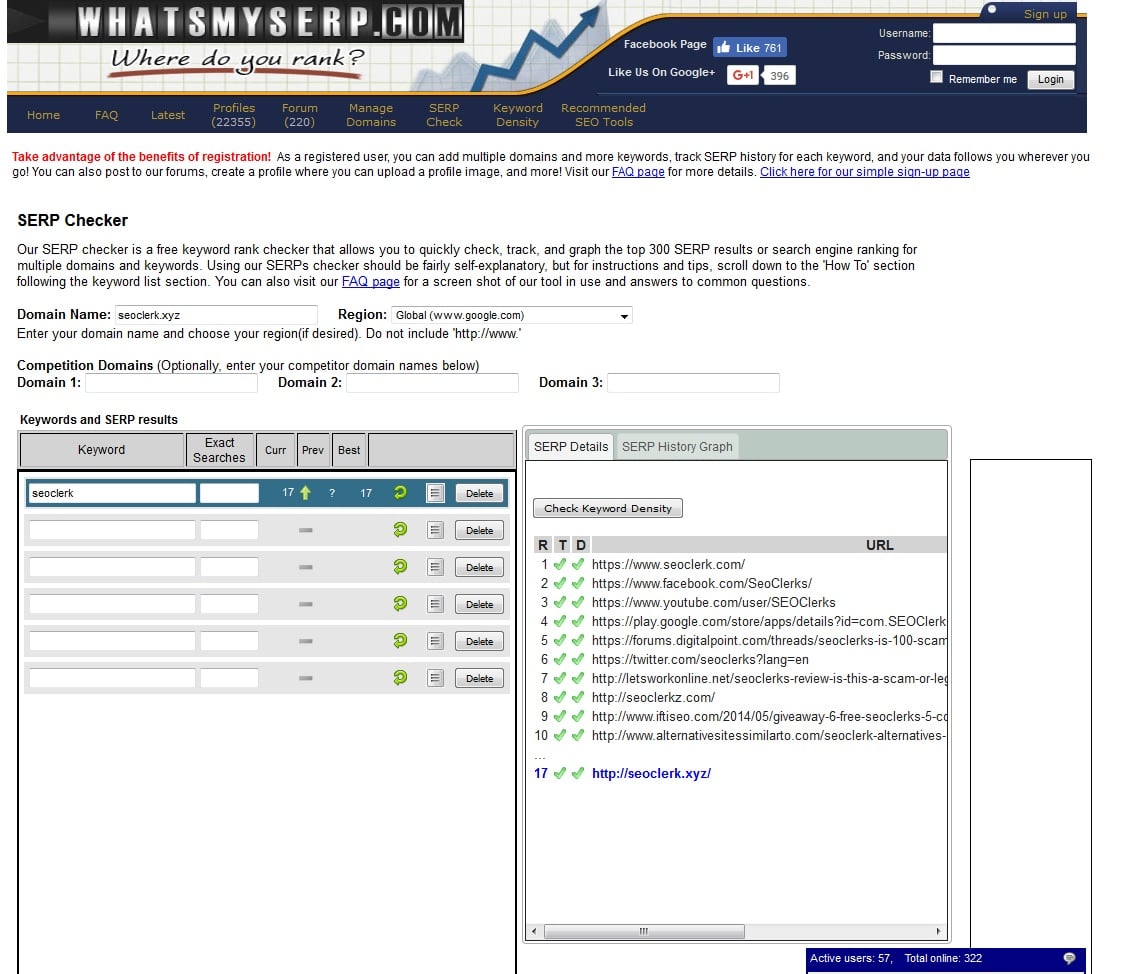Click the highlighted http://seoclerk.xyz/ result URL
The image size is (1125, 974).
(x=651, y=773)
